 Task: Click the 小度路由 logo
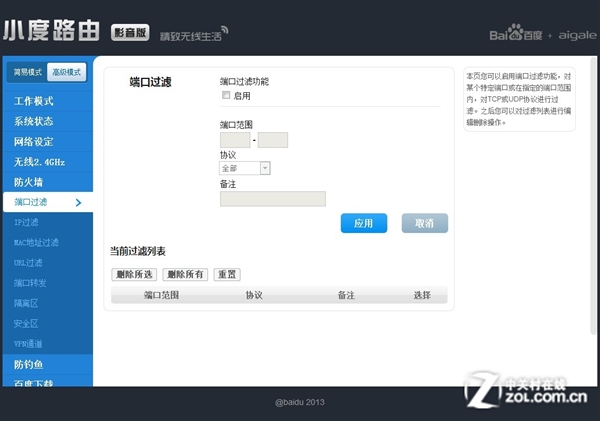point(51,30)
